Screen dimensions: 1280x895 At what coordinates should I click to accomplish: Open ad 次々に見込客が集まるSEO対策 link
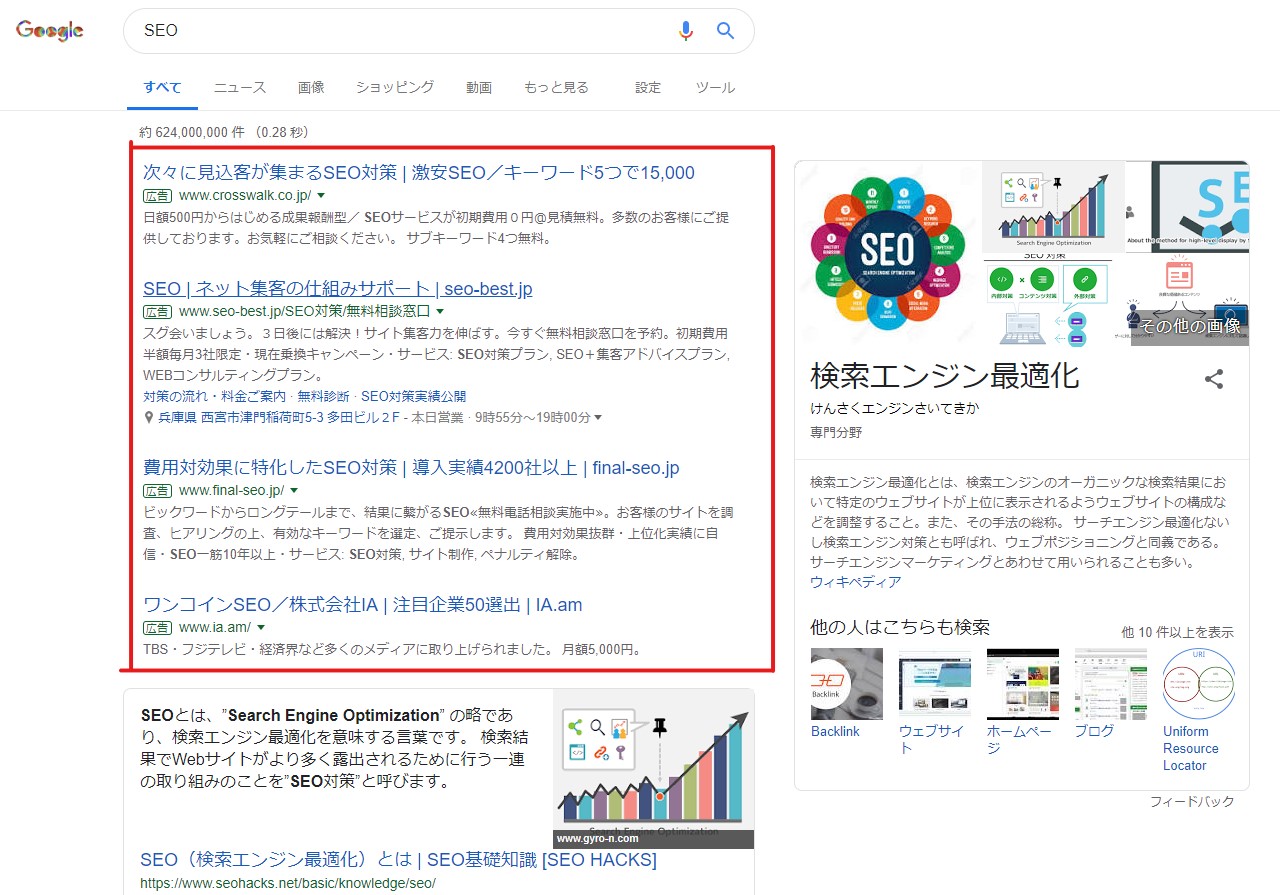pos(419,172)
